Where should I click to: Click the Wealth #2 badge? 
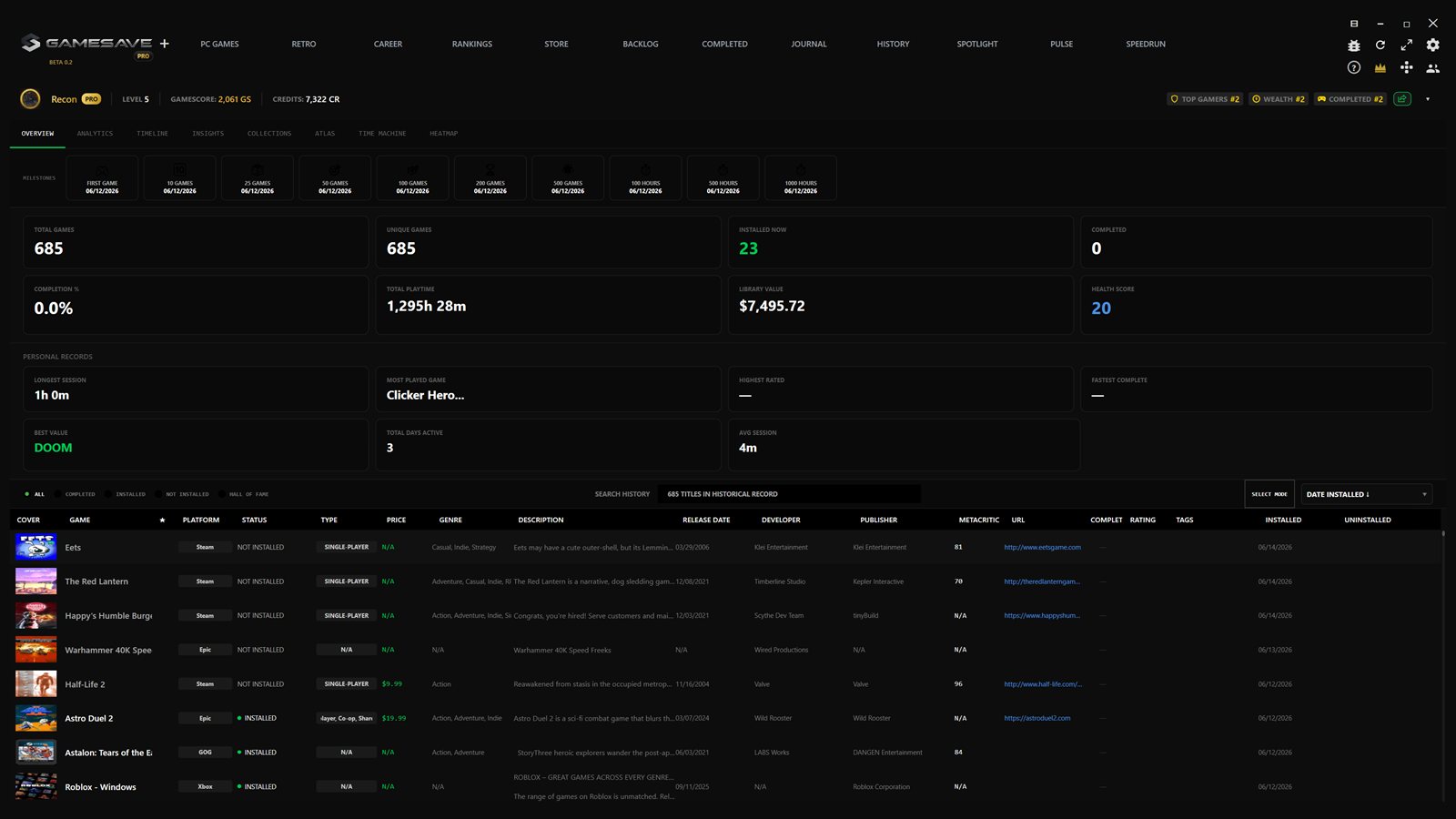click(x=1278, y=99)
